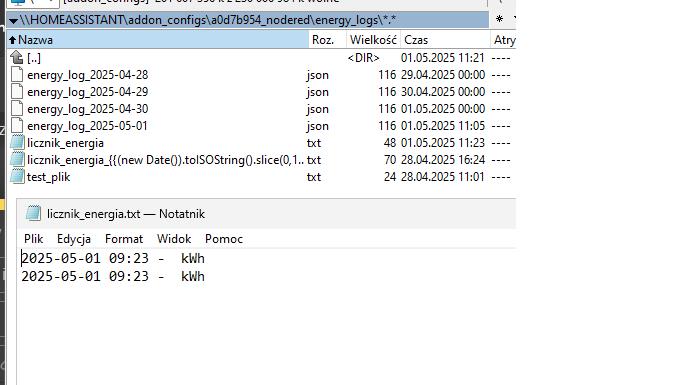
Task: Open the Edycja menu in Notatnik
Action: tap(74, 239)
